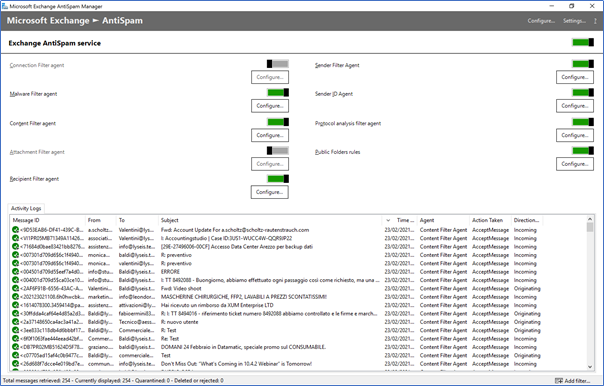604x386 pixels.
Task: Open Configure... in the top header bar
Action: click(541, 21)
